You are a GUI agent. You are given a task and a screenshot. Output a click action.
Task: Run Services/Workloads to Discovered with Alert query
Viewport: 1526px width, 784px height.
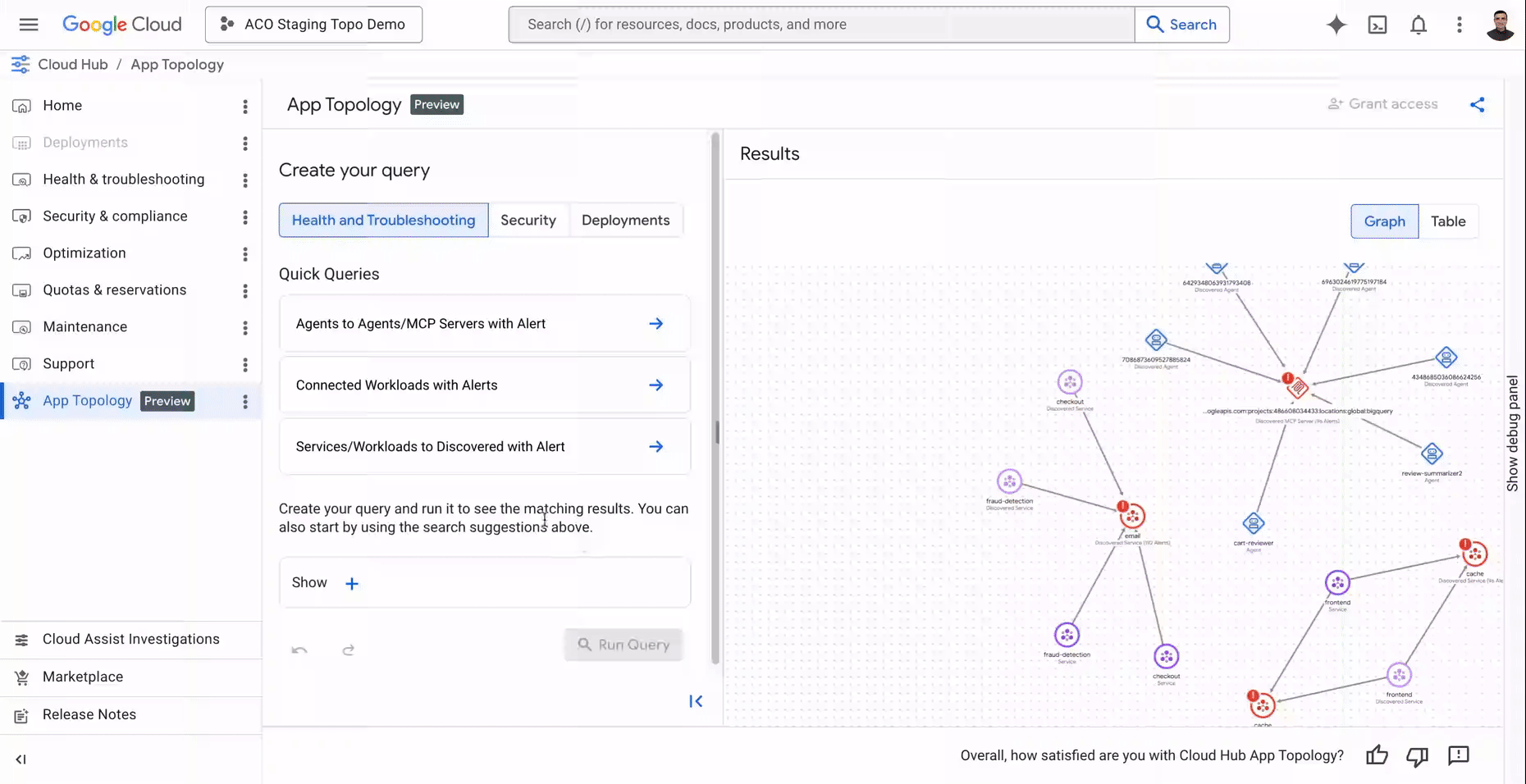484,447
